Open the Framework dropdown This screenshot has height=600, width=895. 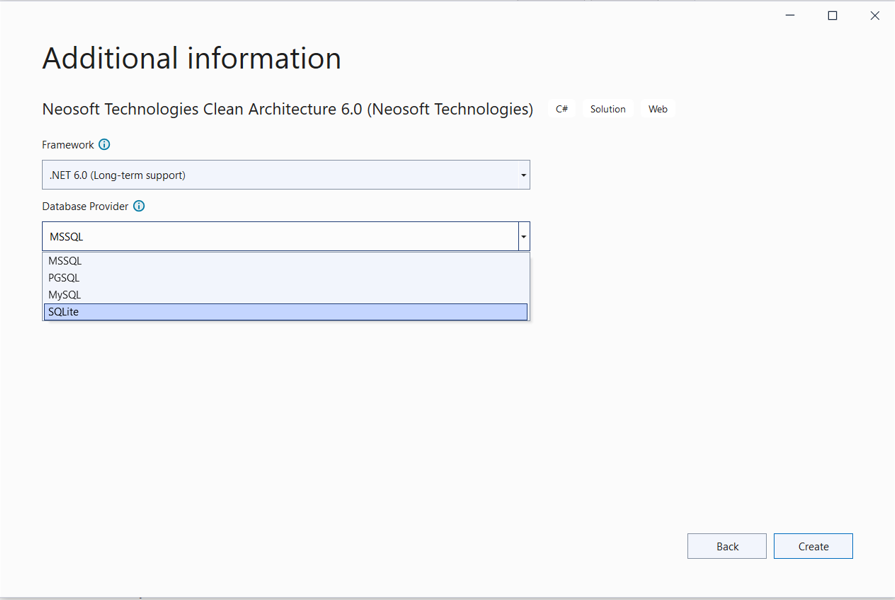(286, 175)
